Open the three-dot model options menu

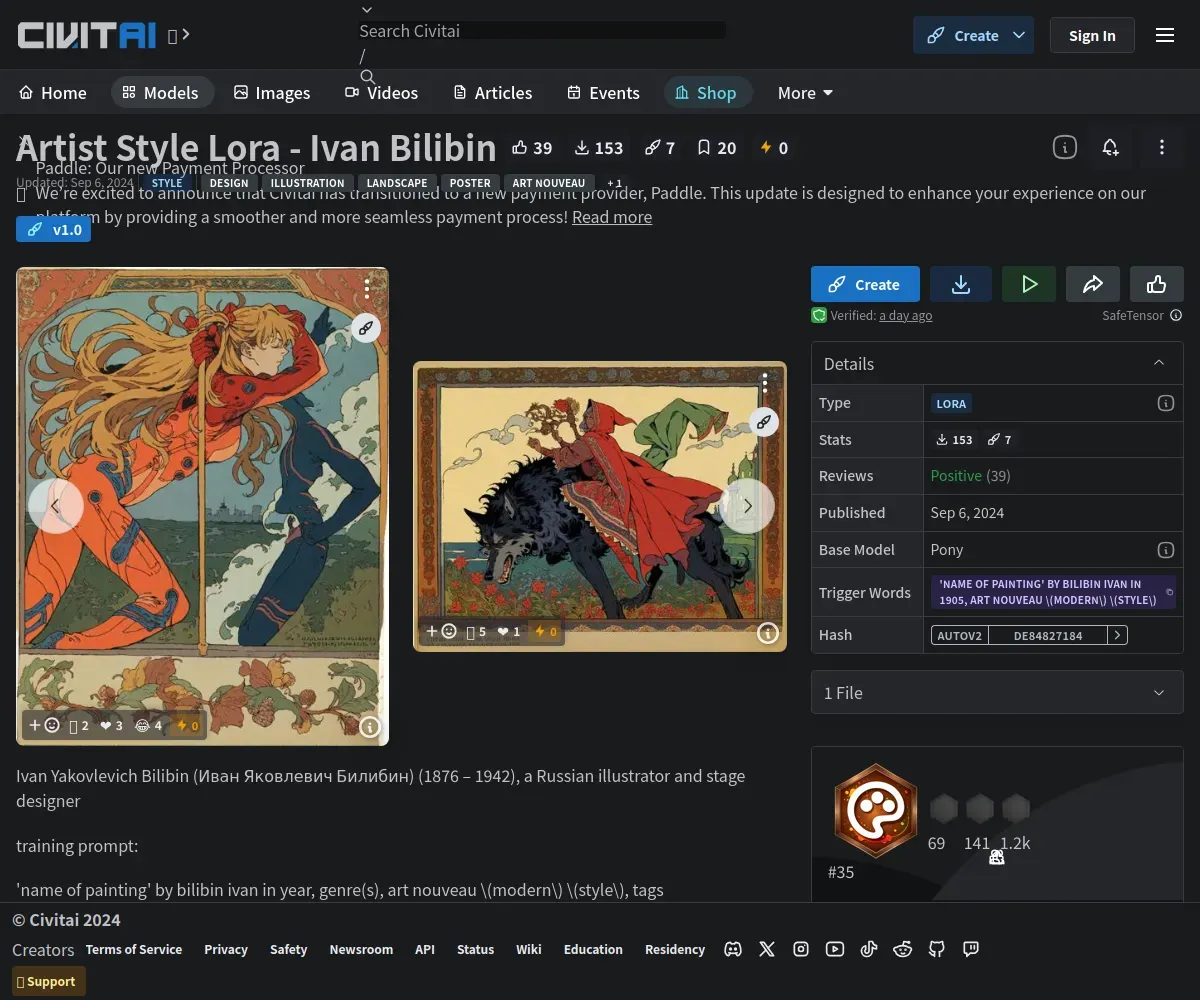coord(1161,147)
